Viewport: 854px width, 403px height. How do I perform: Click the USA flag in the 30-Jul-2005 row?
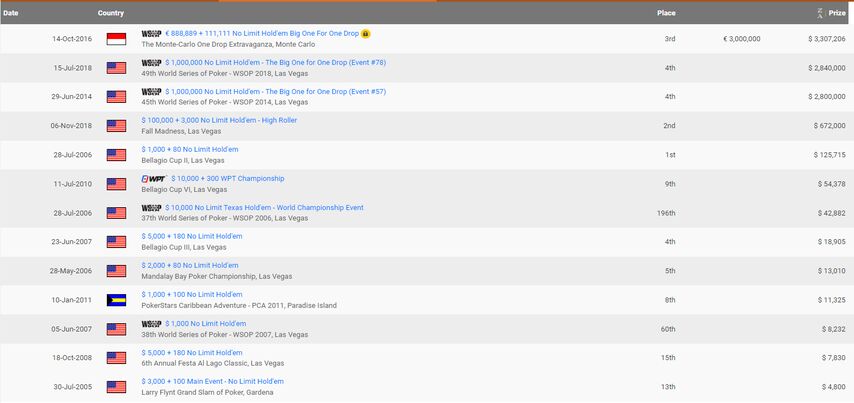[117, 387]
